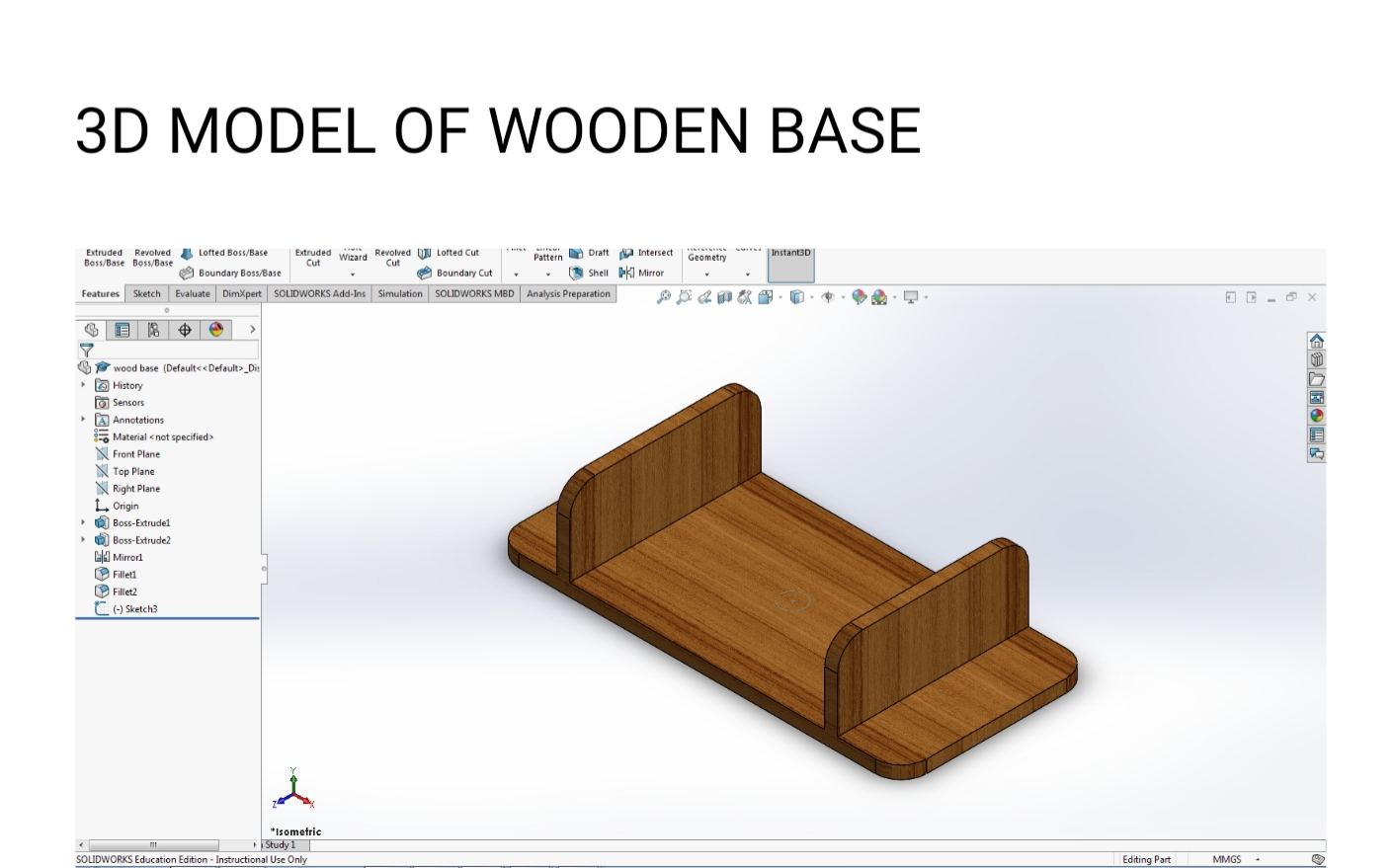Image resolution: width=1395 pixels, height=868 pixels.
Task: Open SOLIDWORKS Resources home in task pane
Action: pyautogui.click(x=1316, y=341)
